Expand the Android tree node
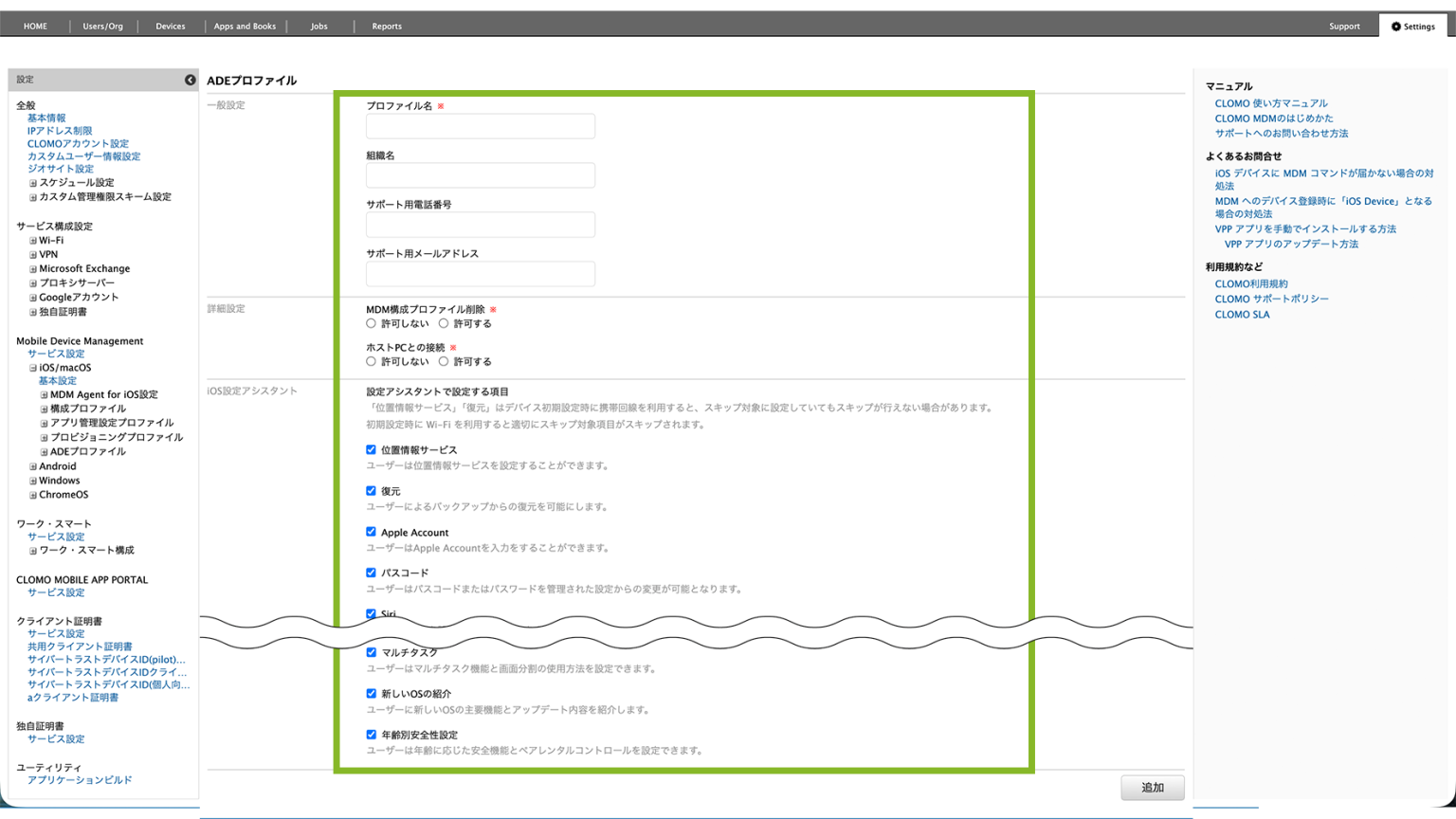The width and height of the screenshot is (1456, 819). coord(32,466)
